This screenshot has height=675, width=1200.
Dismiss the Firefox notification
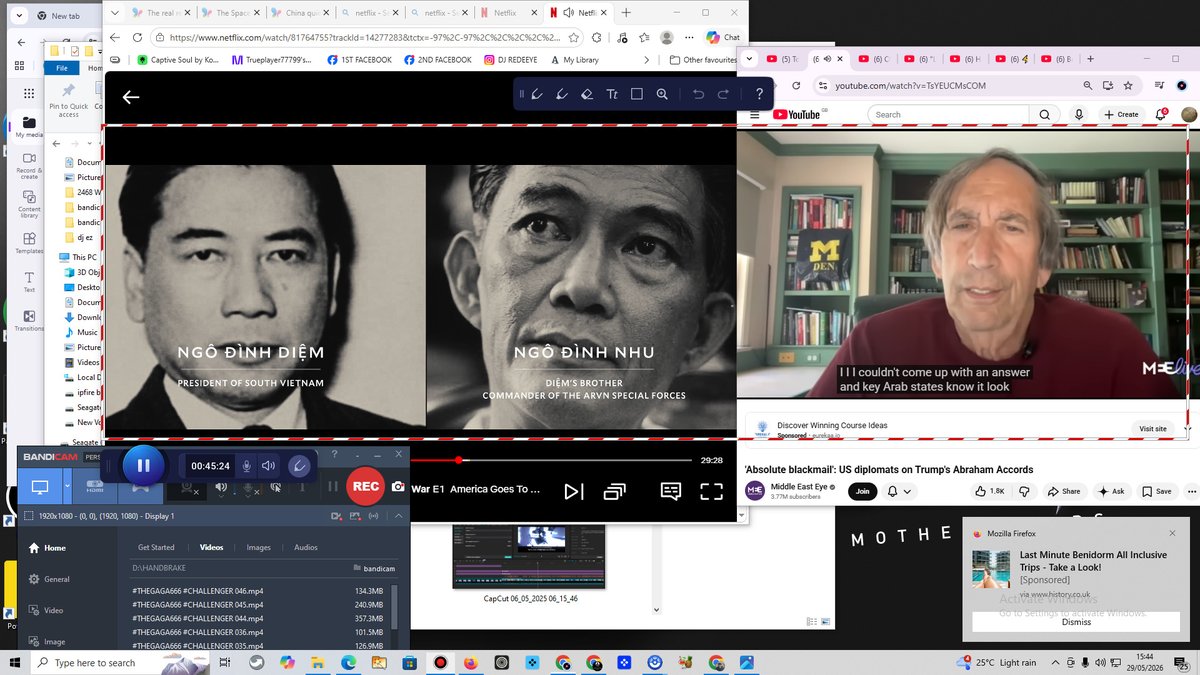(x=1076, y=622)
